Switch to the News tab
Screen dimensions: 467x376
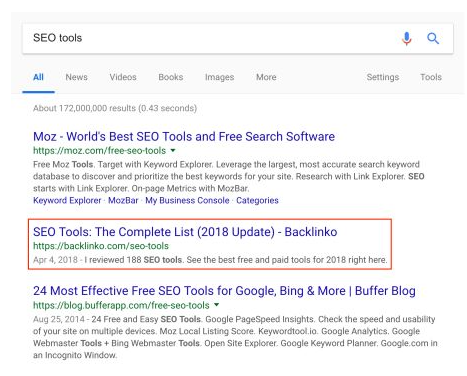pyautogui.click(x=76, y=77)
